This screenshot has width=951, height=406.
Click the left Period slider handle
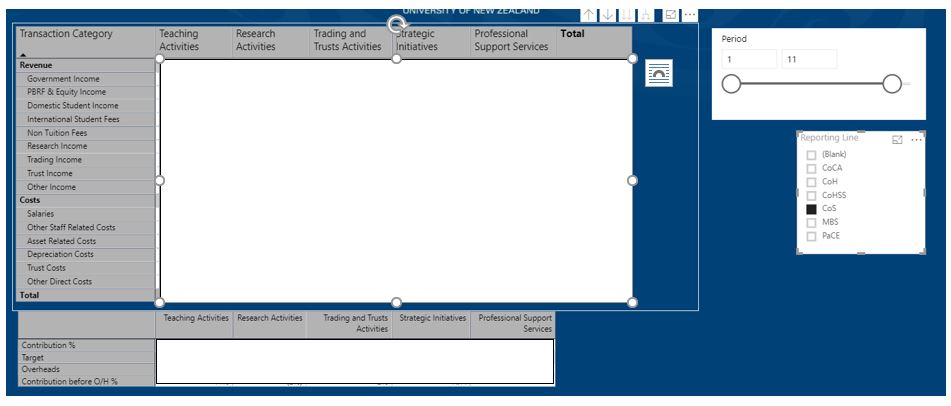click(732, 84)
